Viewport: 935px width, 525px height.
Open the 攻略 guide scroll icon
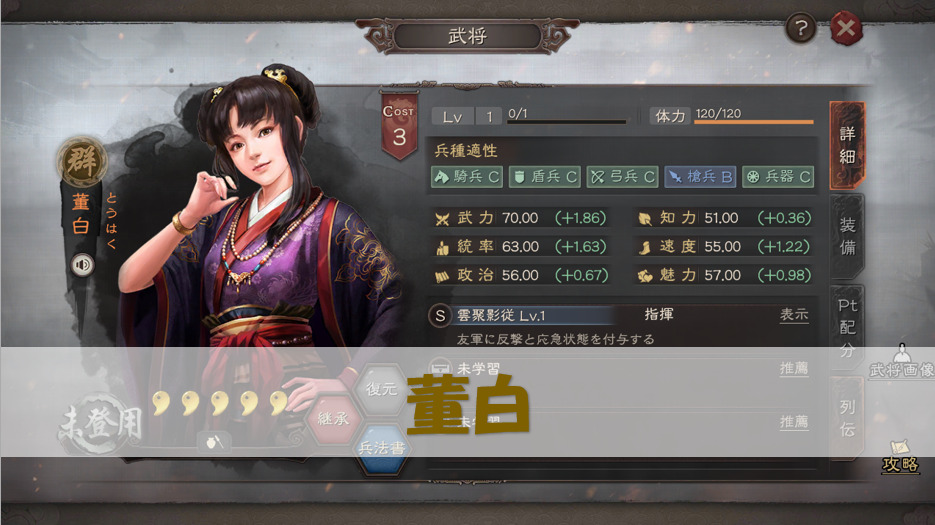900,456
